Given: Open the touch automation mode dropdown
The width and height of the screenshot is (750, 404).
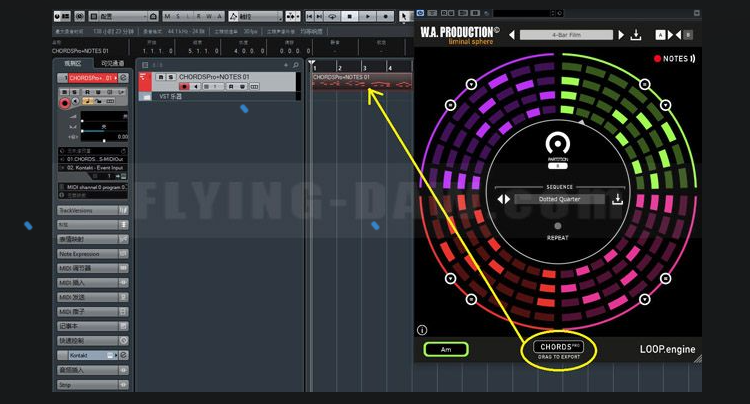Looking at the screenshot, I should click(x=256, y=16).
